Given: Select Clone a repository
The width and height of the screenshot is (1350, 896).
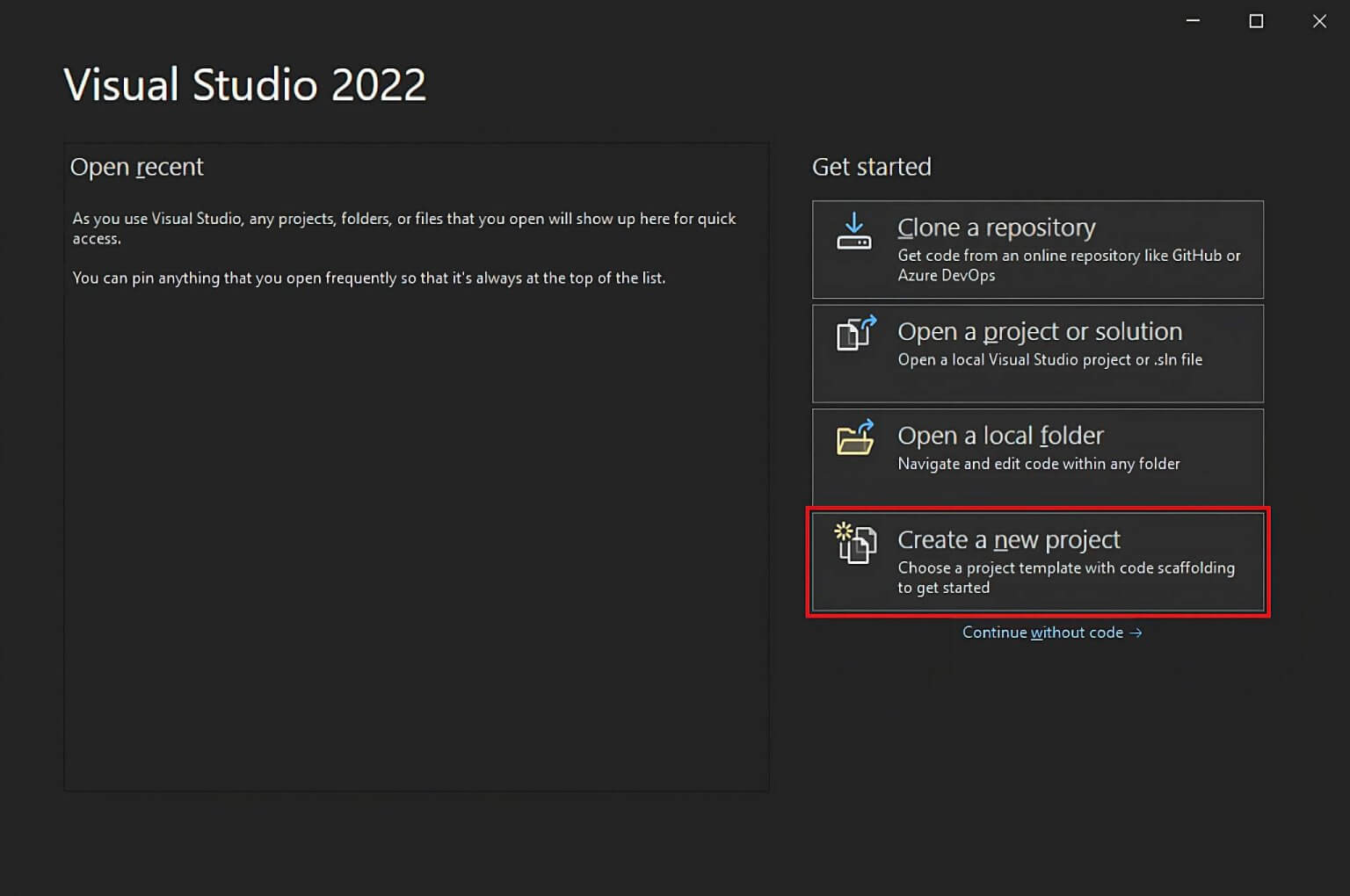Looking at the screenshot, I should [x=1037, y=249].
